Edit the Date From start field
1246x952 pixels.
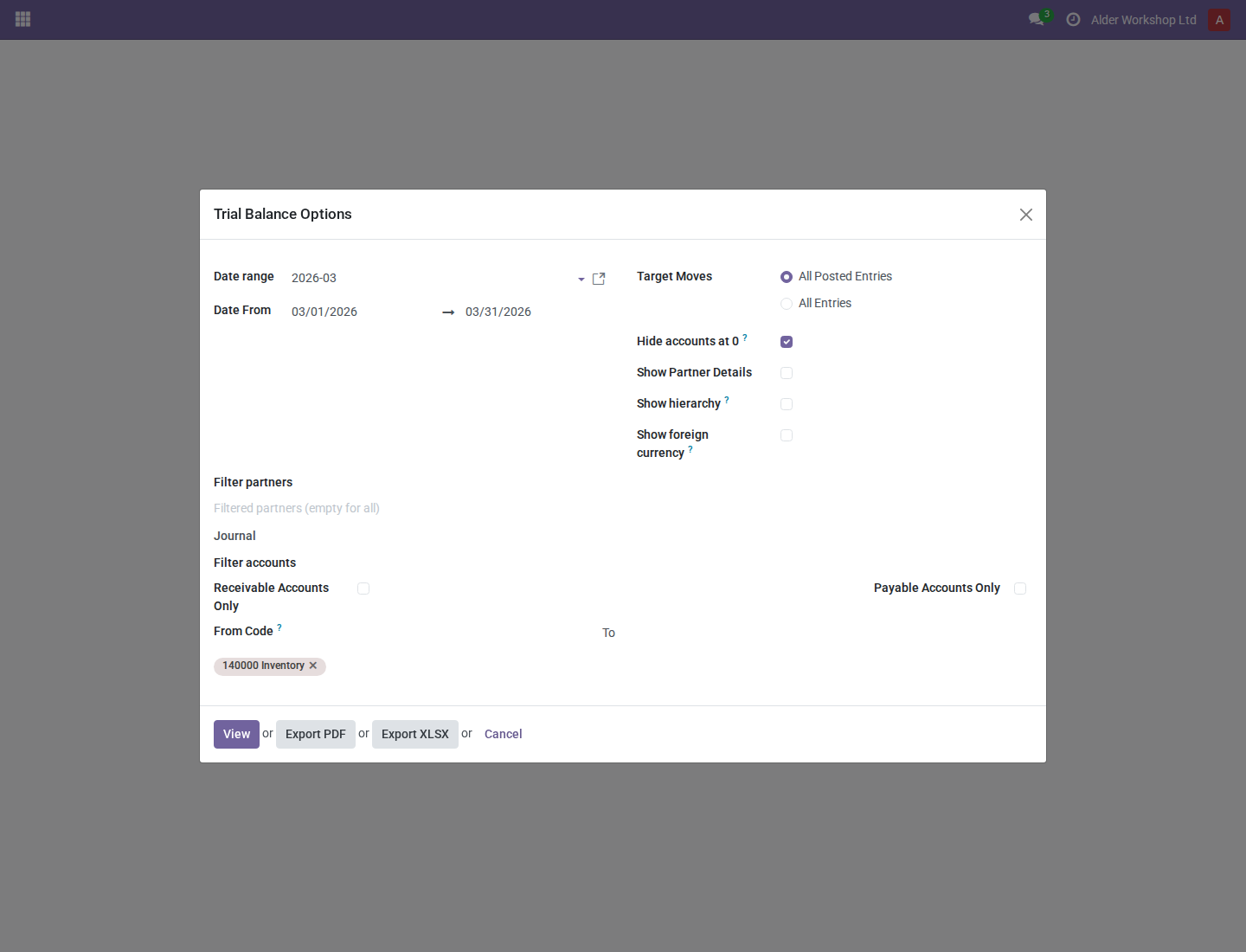pos(362,312)
